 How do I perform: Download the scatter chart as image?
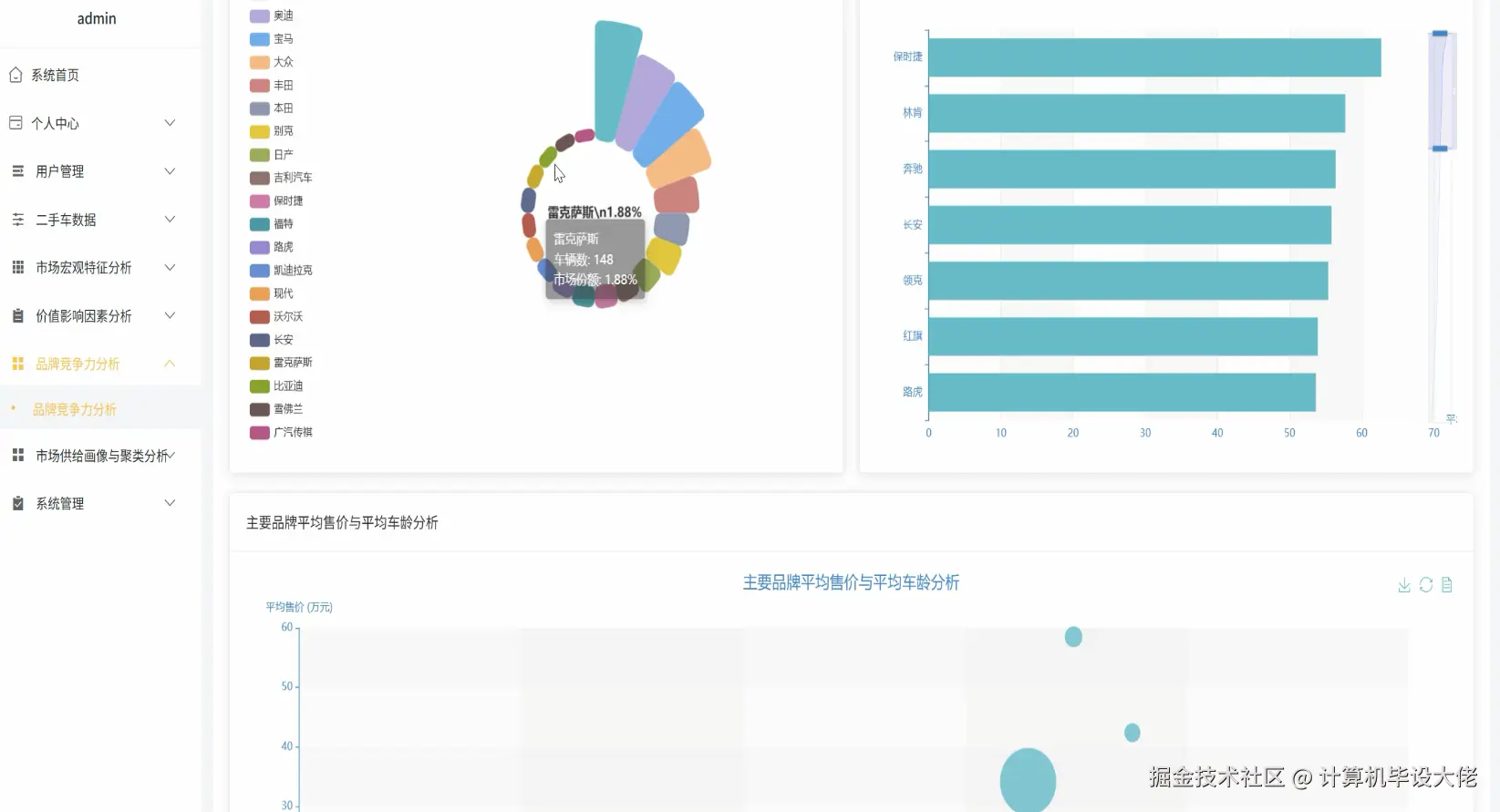click(1404, 585)
